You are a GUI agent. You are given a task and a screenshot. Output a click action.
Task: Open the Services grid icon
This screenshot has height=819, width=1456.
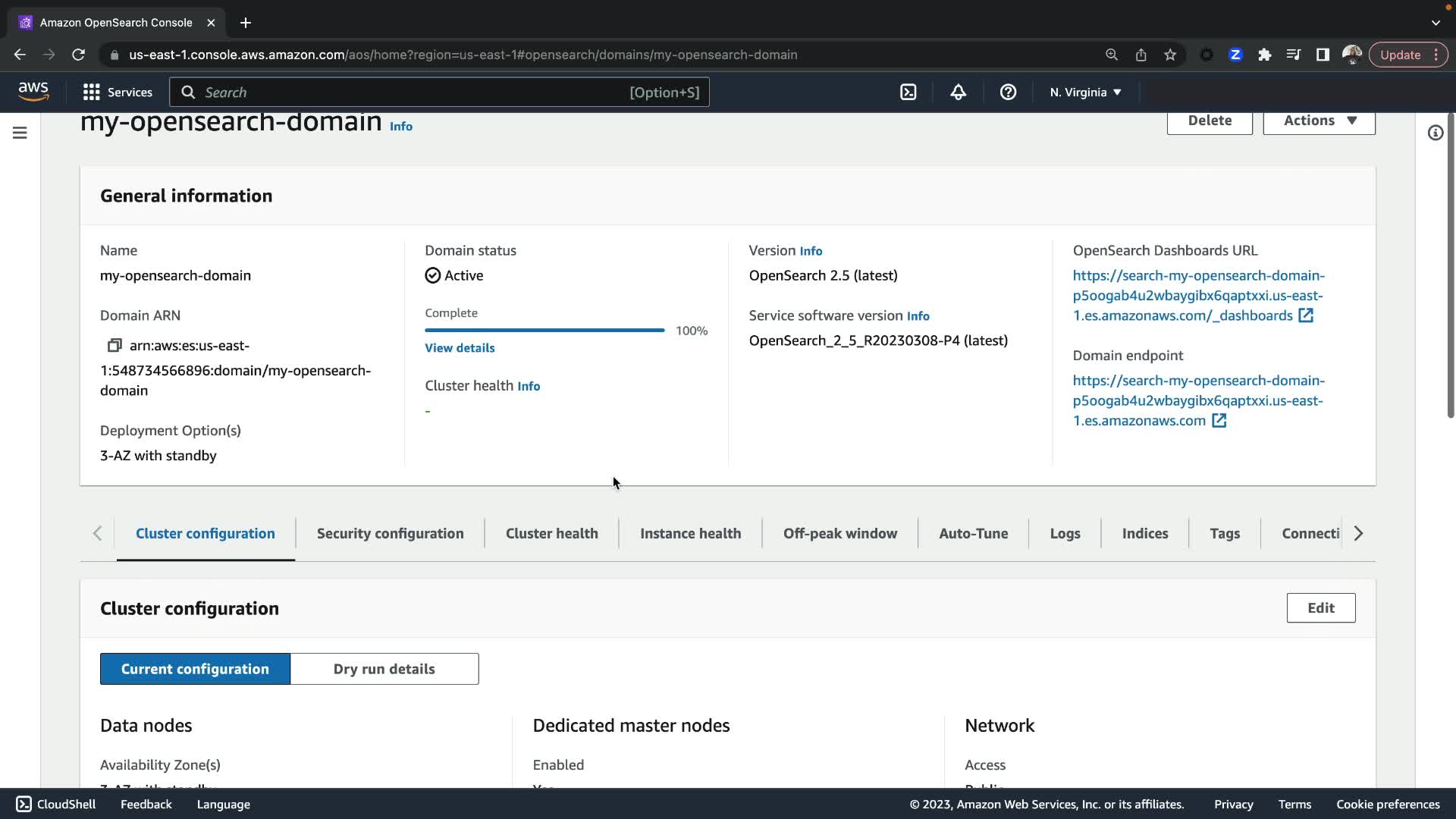click(92, 93)
